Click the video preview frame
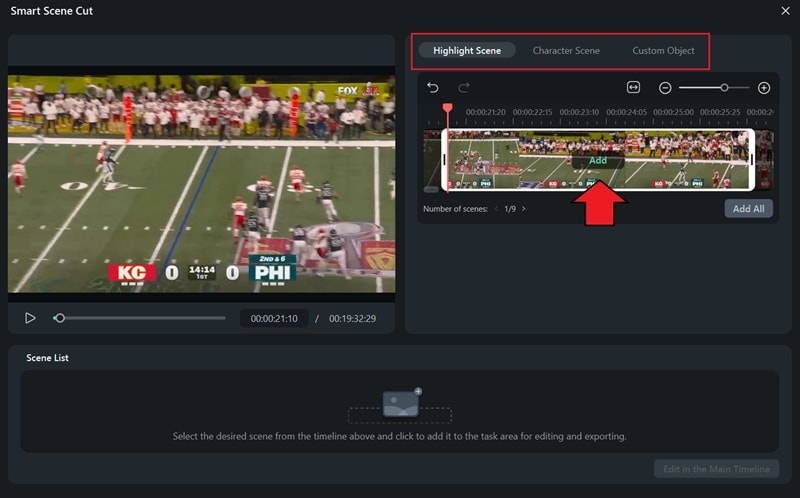 202,184
